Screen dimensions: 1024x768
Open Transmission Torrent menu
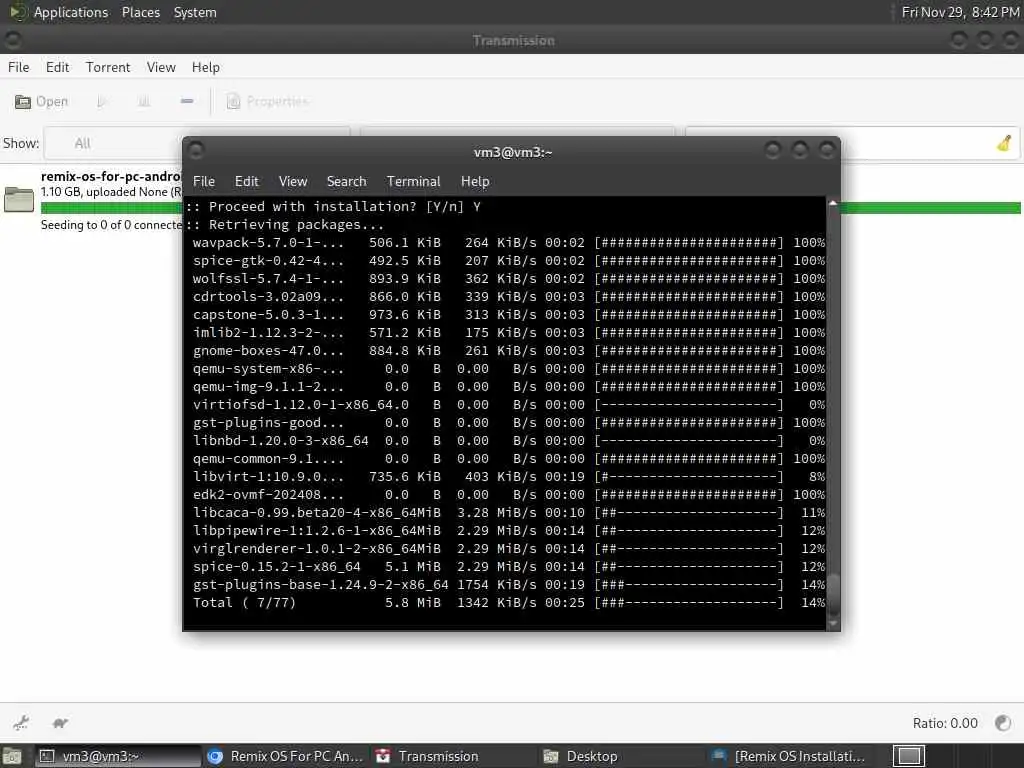click(x=108, y=67)
